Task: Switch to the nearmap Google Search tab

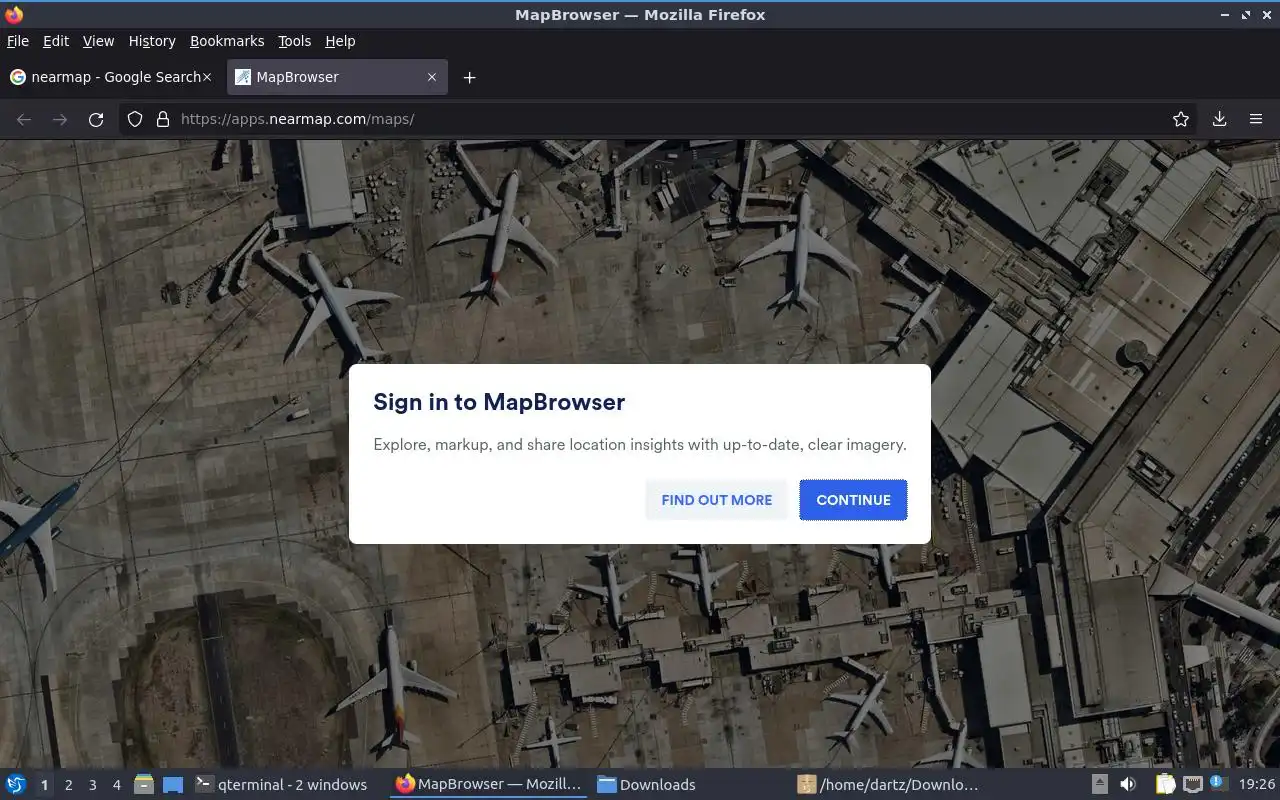Action: pos(110,77)
